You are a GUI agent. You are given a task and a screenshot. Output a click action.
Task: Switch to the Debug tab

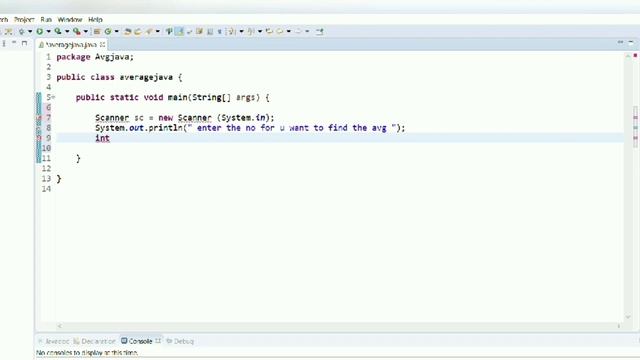click(x=180, y=341)
